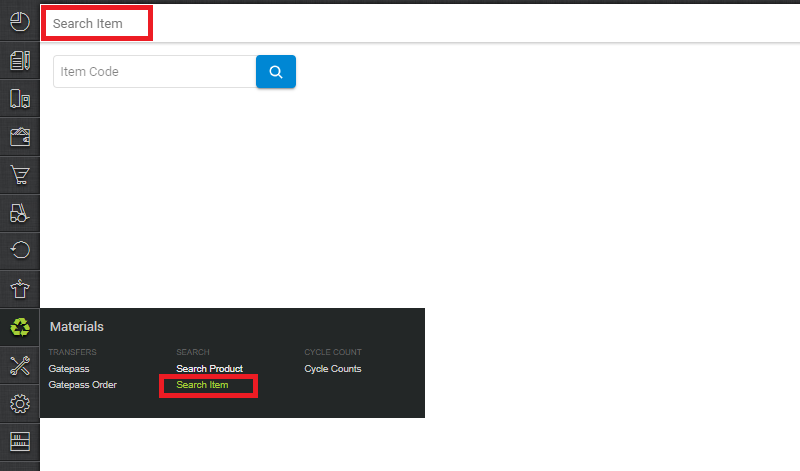Click the SEARCH section label

click(x=193, y=352)
